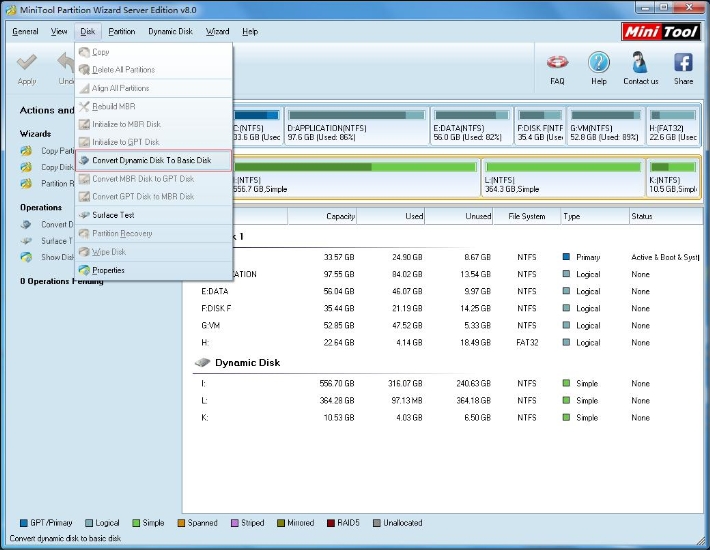The image size is (710, 550).
Task: Click the RAID5 dark red legend swatch
Action: tap(331, 523)
